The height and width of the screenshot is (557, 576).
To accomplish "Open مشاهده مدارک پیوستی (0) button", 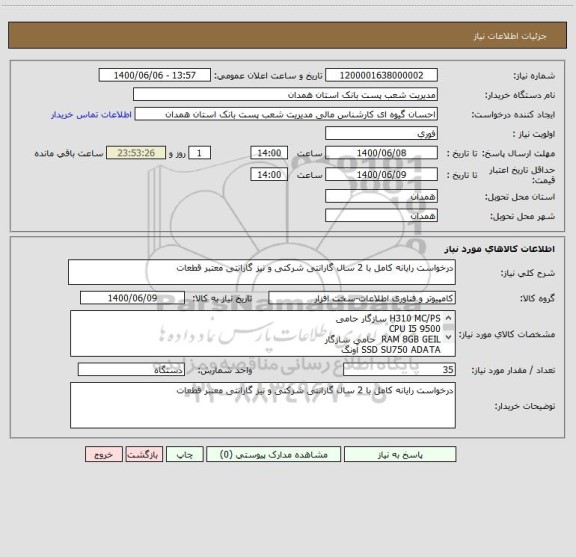I will (x=273, y=454).
